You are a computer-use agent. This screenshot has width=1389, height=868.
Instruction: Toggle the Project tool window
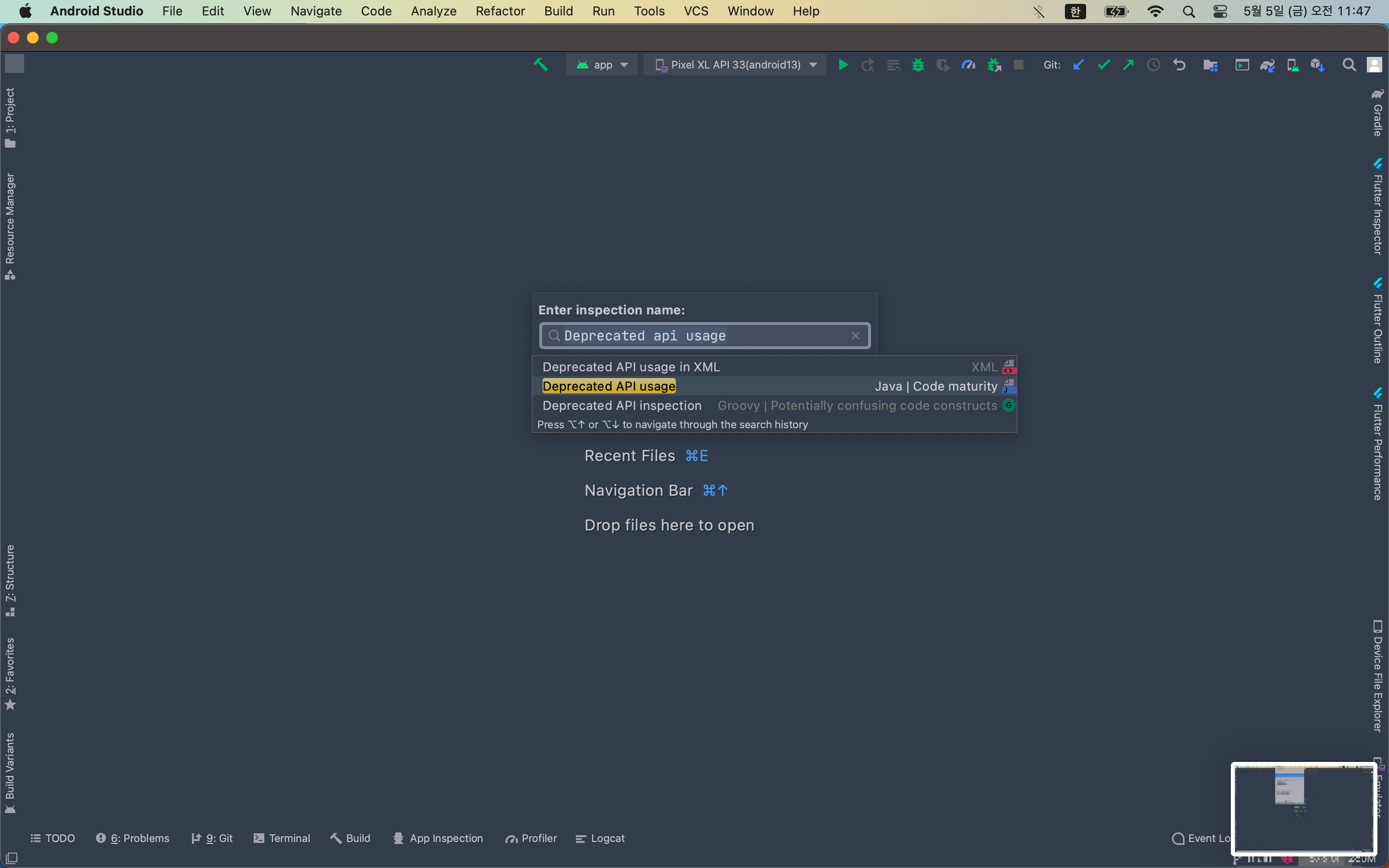(10, 117)
